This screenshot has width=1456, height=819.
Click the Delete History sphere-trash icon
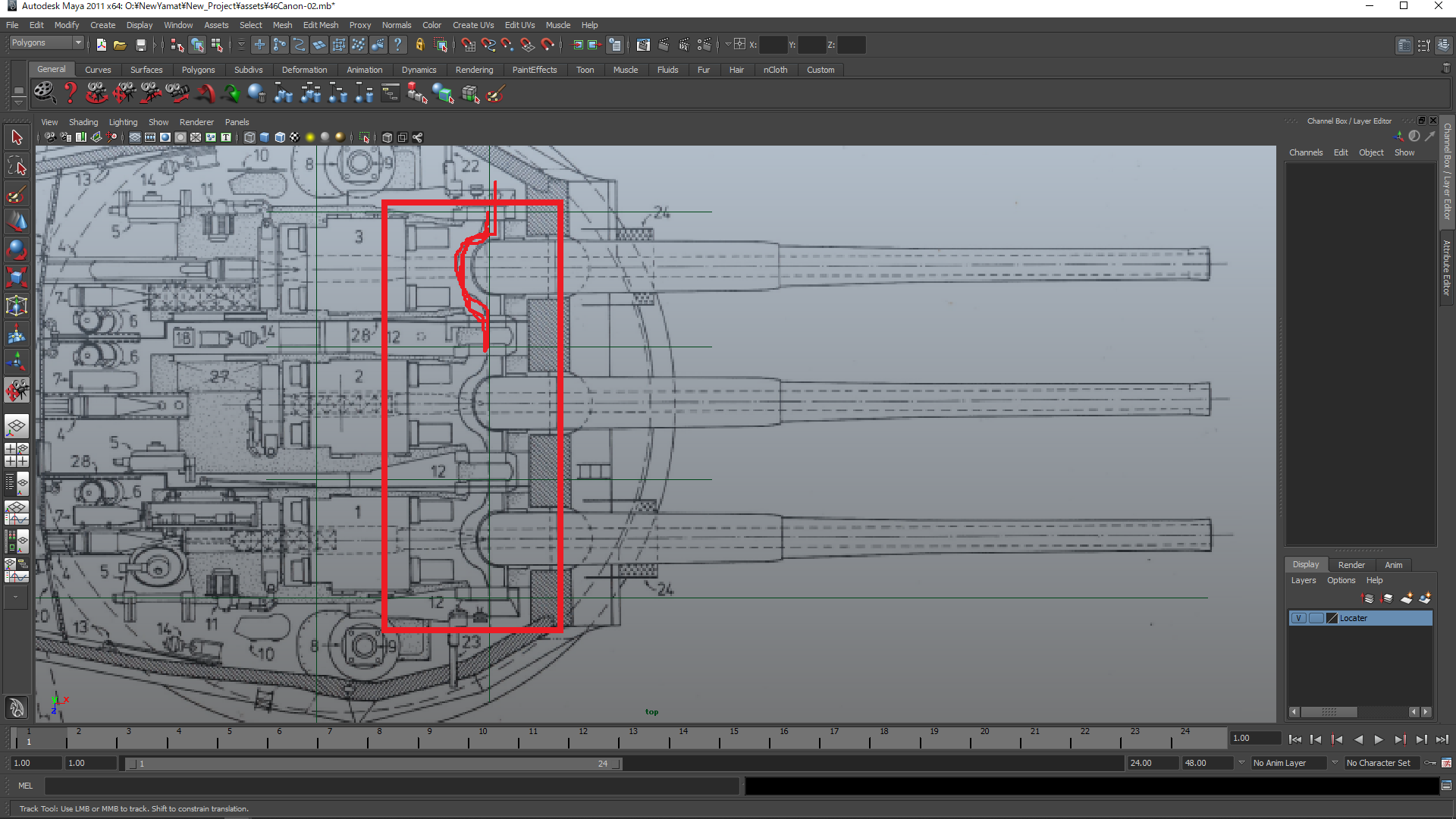[x=257, y=93]
